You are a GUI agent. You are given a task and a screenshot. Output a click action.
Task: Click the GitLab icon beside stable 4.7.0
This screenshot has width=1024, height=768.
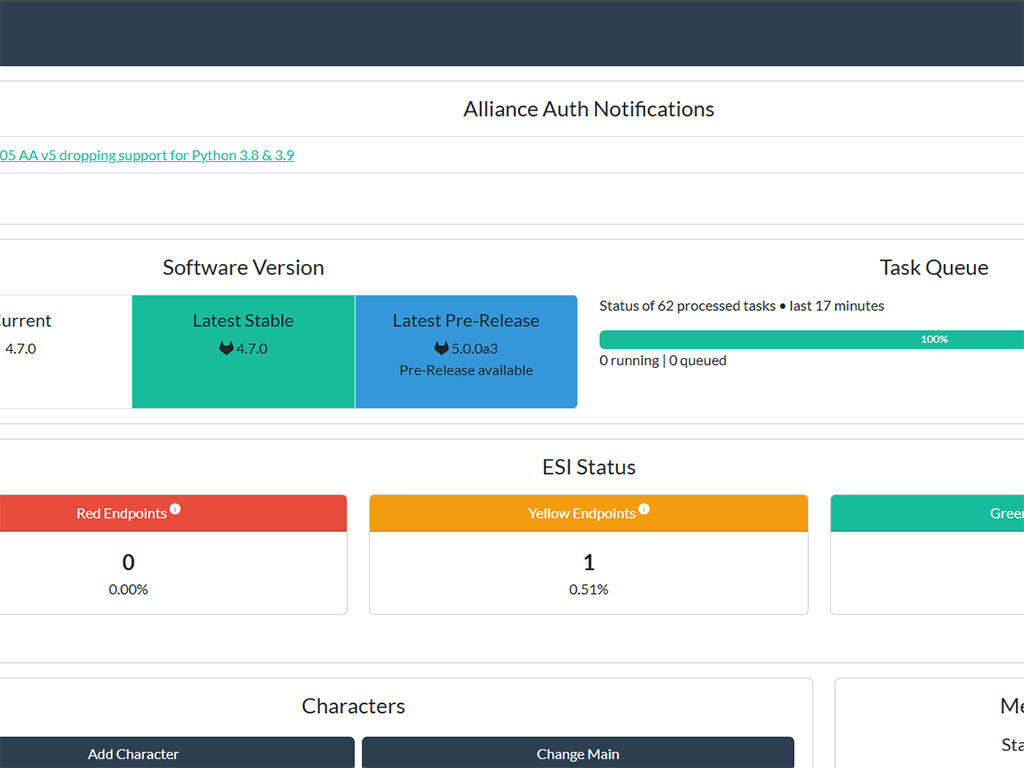[226, 348]
